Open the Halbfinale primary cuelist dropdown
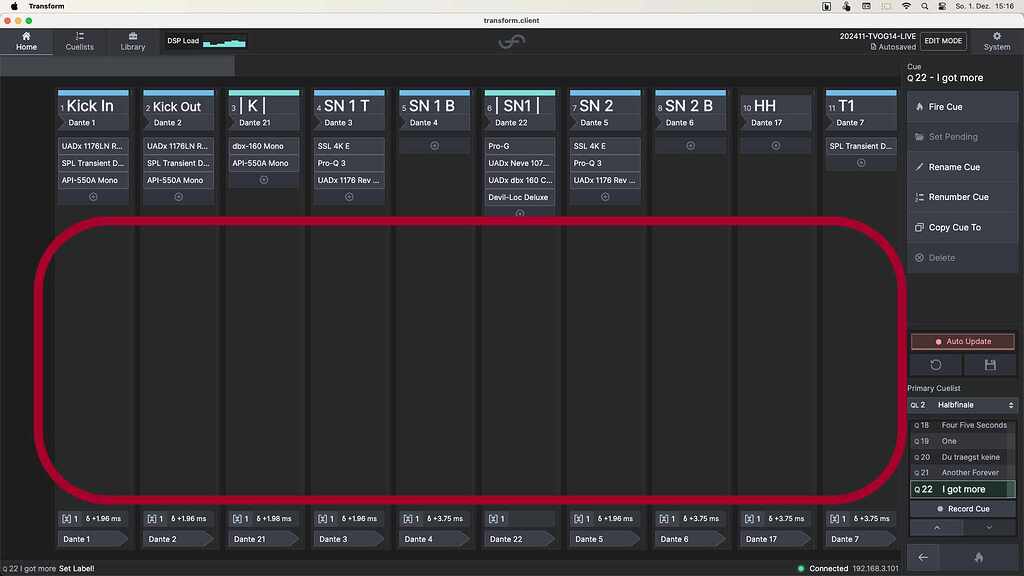Viewport: 1024px width, 576px height. coord(965,404)
